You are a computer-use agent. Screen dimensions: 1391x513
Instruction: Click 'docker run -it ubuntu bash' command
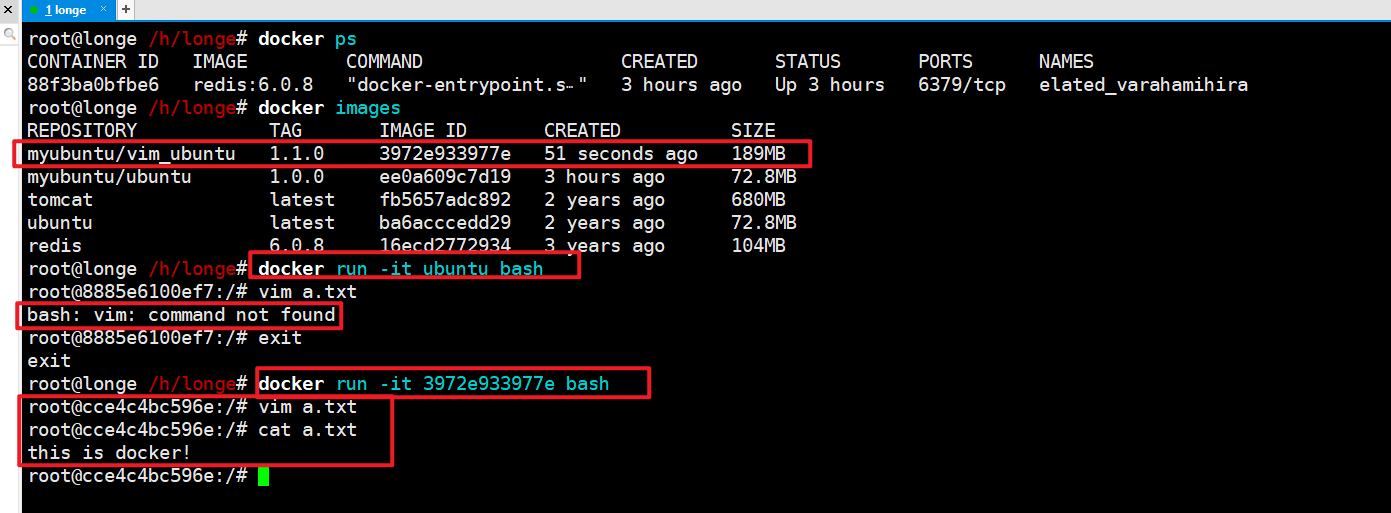tap(401, 269)
